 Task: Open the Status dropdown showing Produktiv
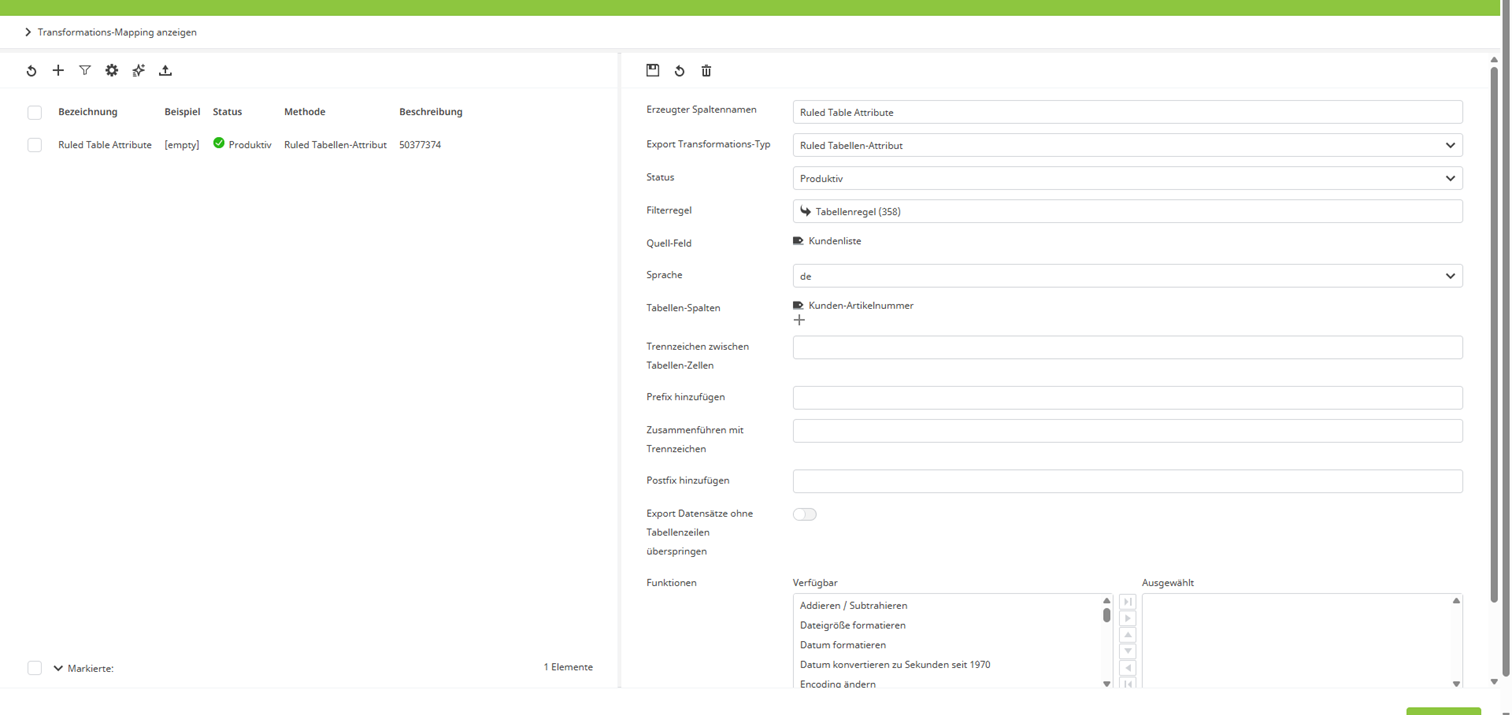[x=1126, y=178]
